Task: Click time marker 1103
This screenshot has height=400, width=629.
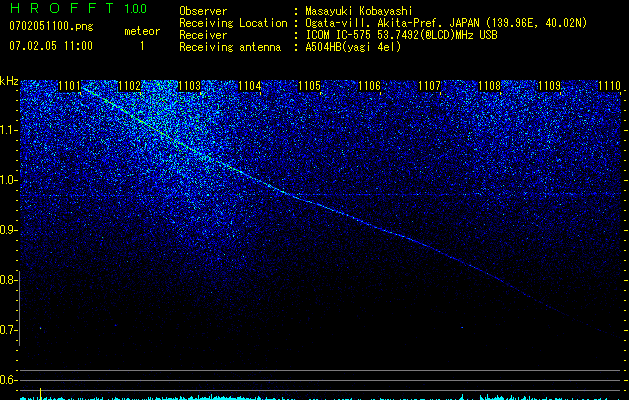Action: tap(189, 85)
